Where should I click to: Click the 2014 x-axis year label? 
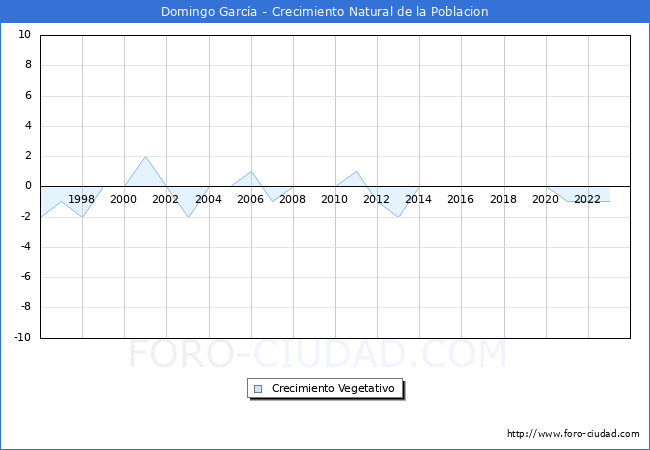coord(418,199)
